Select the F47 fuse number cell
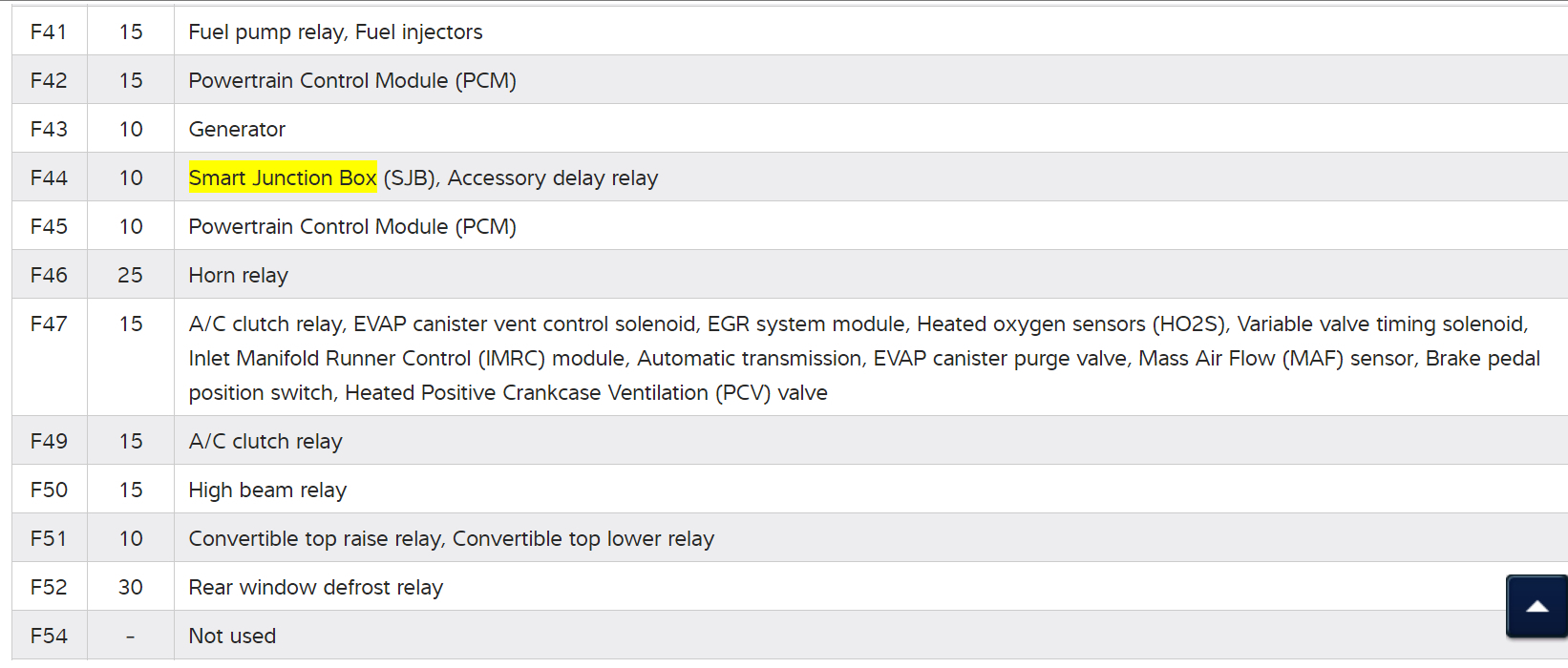1568x668 pixels. click(x=49, y=324)
